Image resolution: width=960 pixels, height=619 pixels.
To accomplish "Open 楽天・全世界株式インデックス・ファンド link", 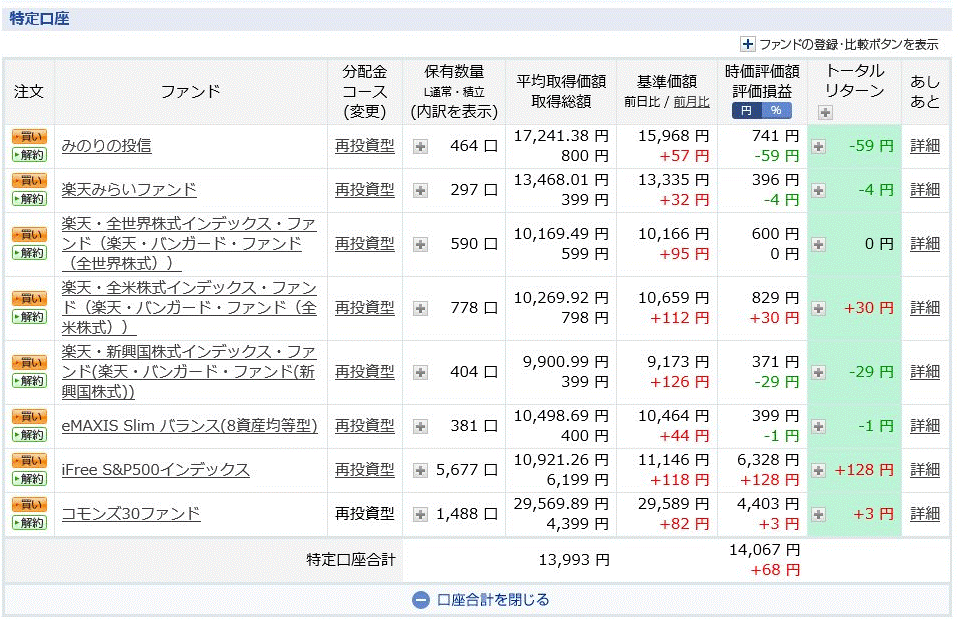I will [189, 244].
